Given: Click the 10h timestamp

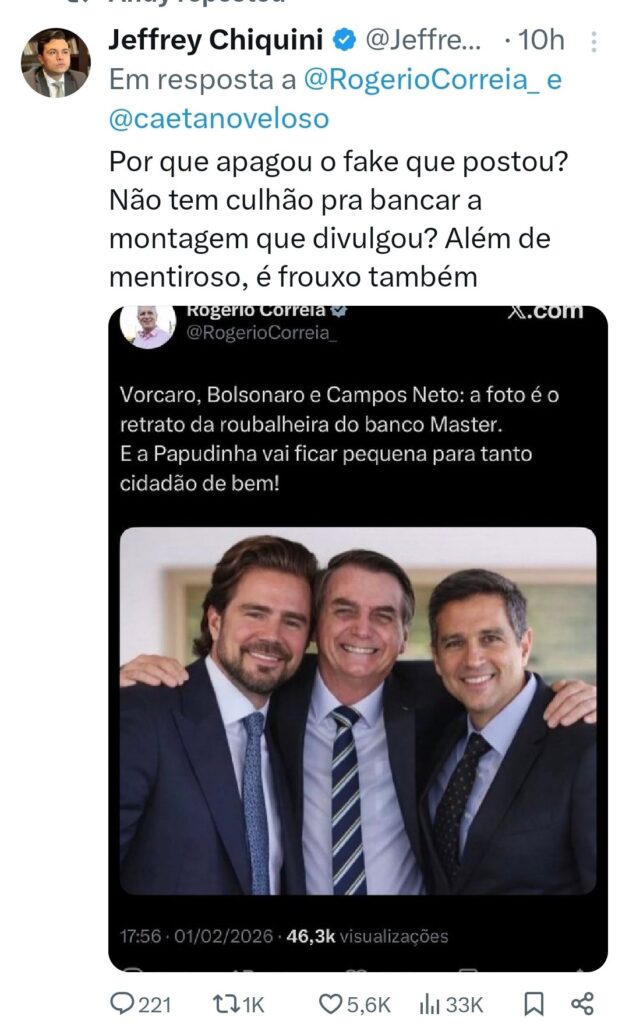Looking at the screenshot, I should [x=541, y=41].
